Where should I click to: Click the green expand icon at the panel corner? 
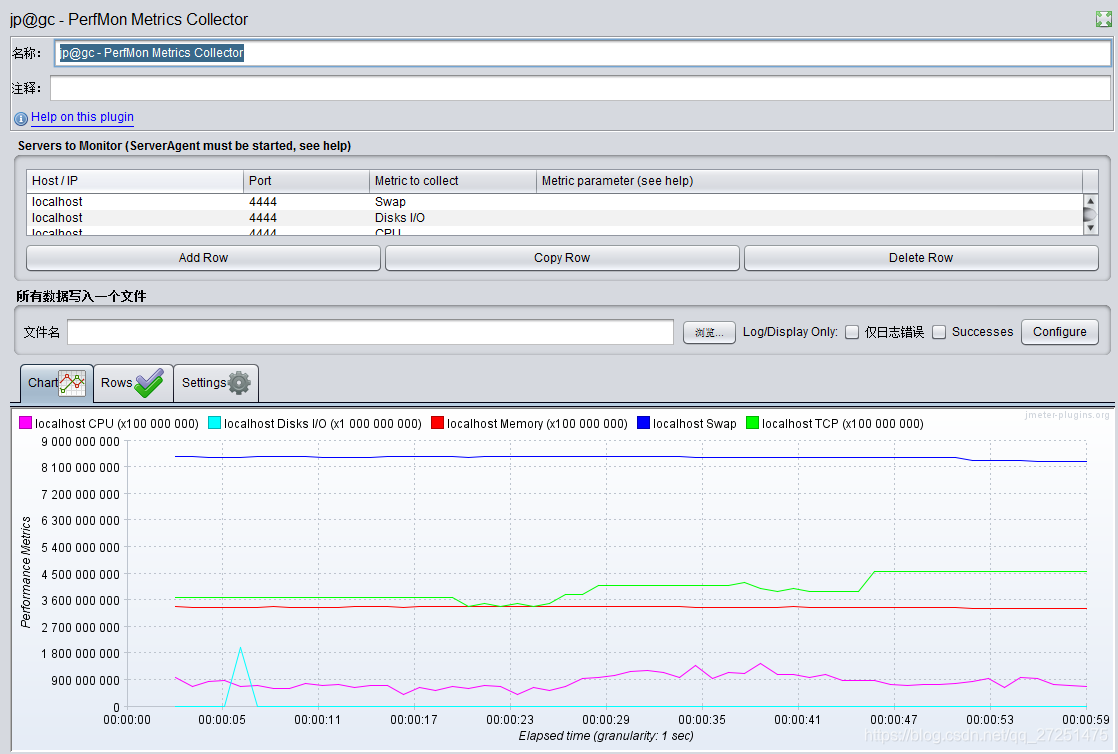coord(1104,19)
